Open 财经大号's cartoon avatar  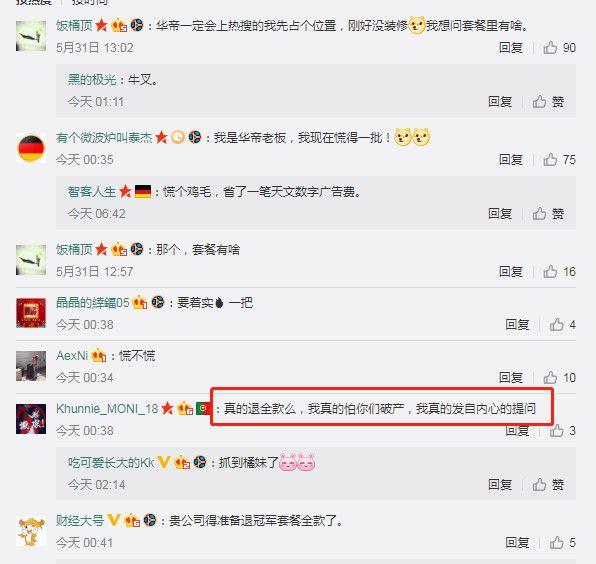coord(31,531)
